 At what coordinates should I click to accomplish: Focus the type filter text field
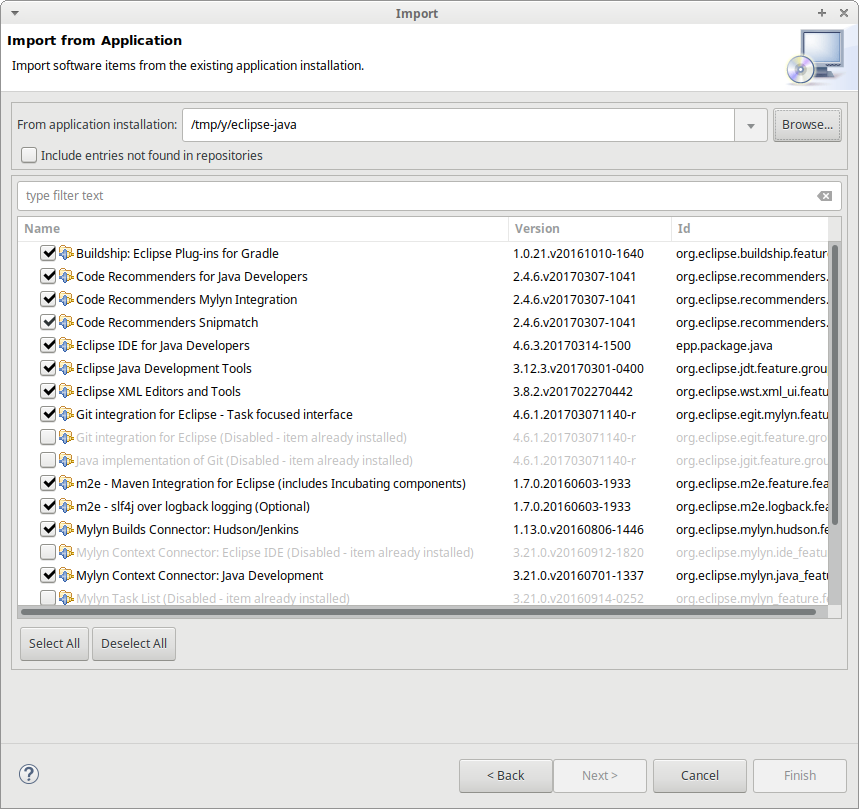click(x=429, y=196)
